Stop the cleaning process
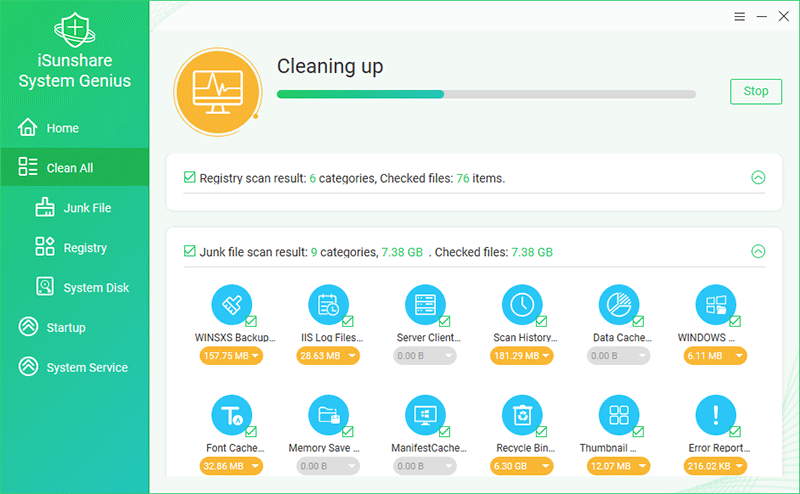Image resolution: width=800 pixels, height=494 pixels. tap(756, 91)
